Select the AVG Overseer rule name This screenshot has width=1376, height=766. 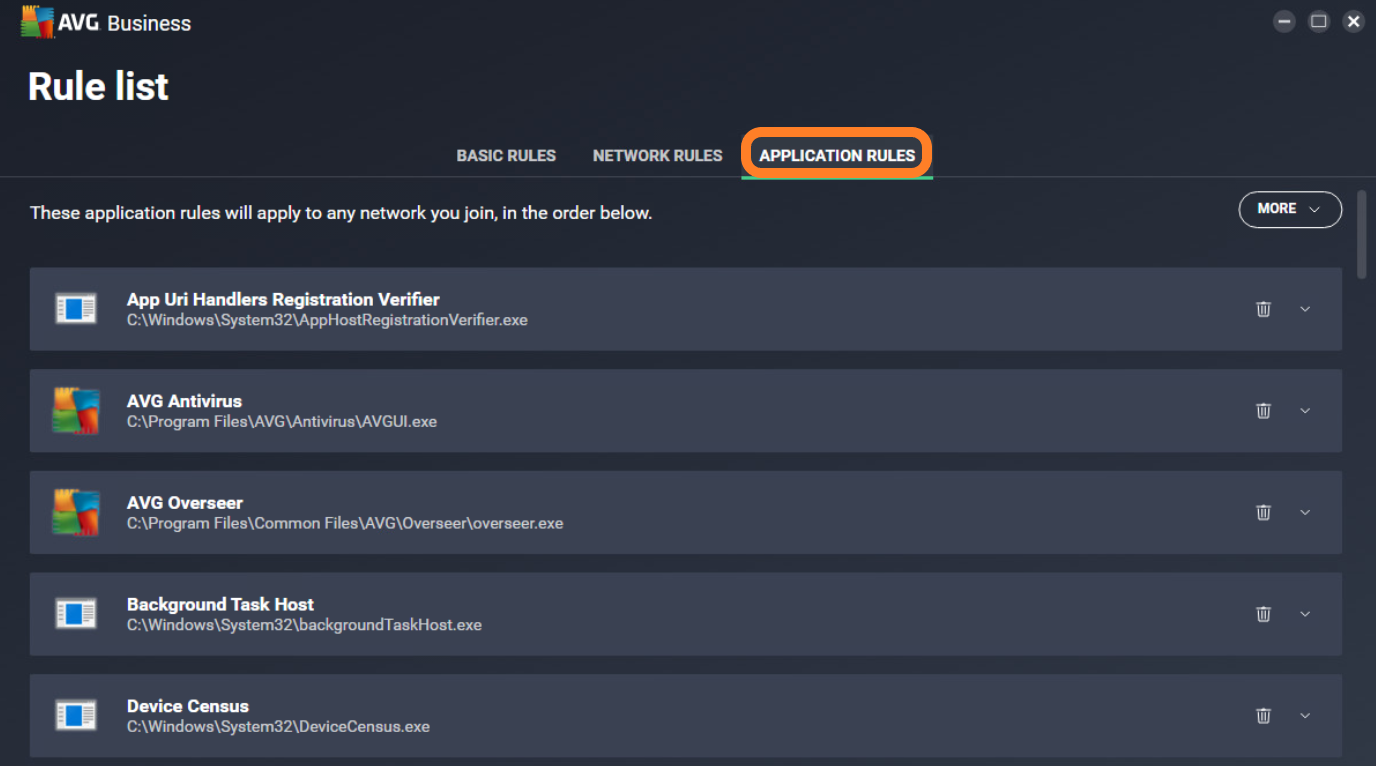coord(185,503)
